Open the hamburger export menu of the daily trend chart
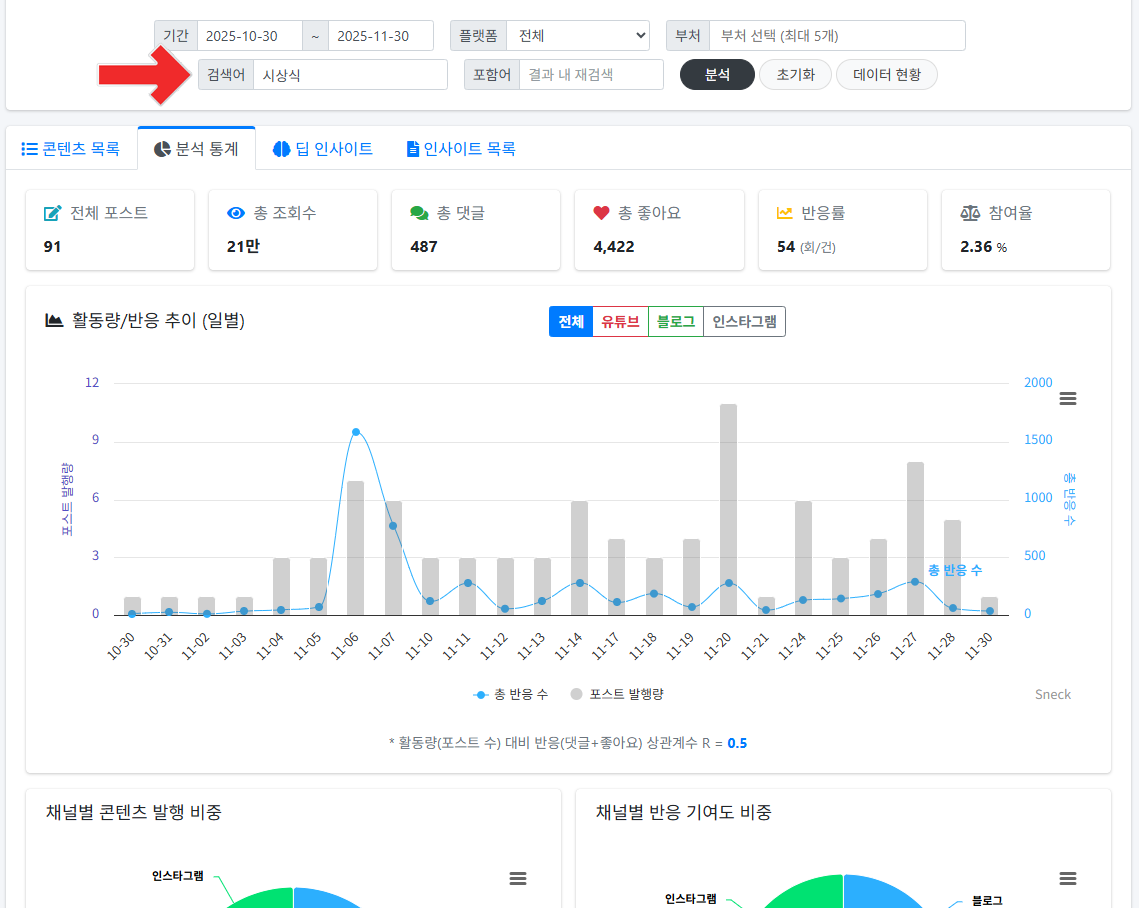The width and height of the screenshot is (1139, 908). pos(1067,398)
